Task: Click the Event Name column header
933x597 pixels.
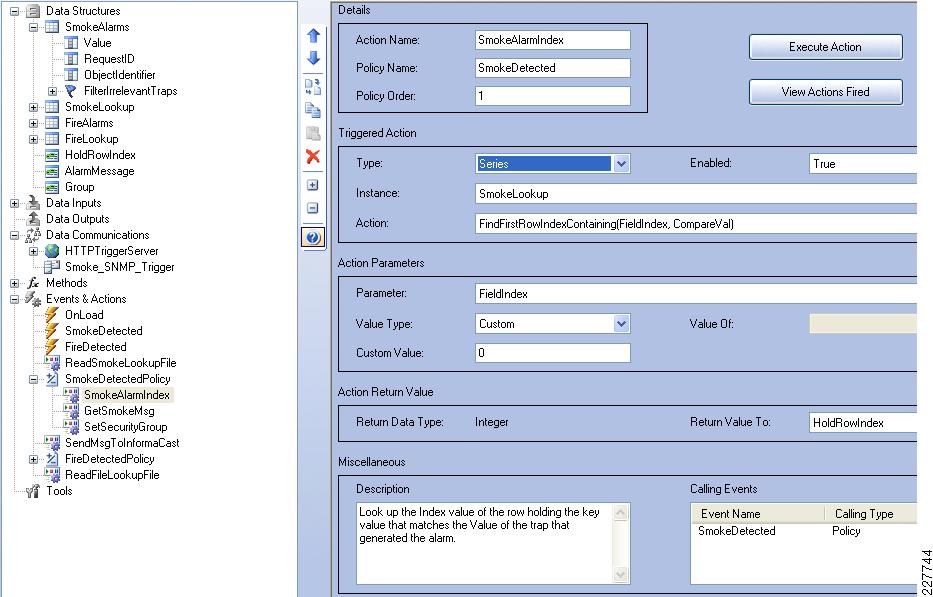Action: click(758, 514)
